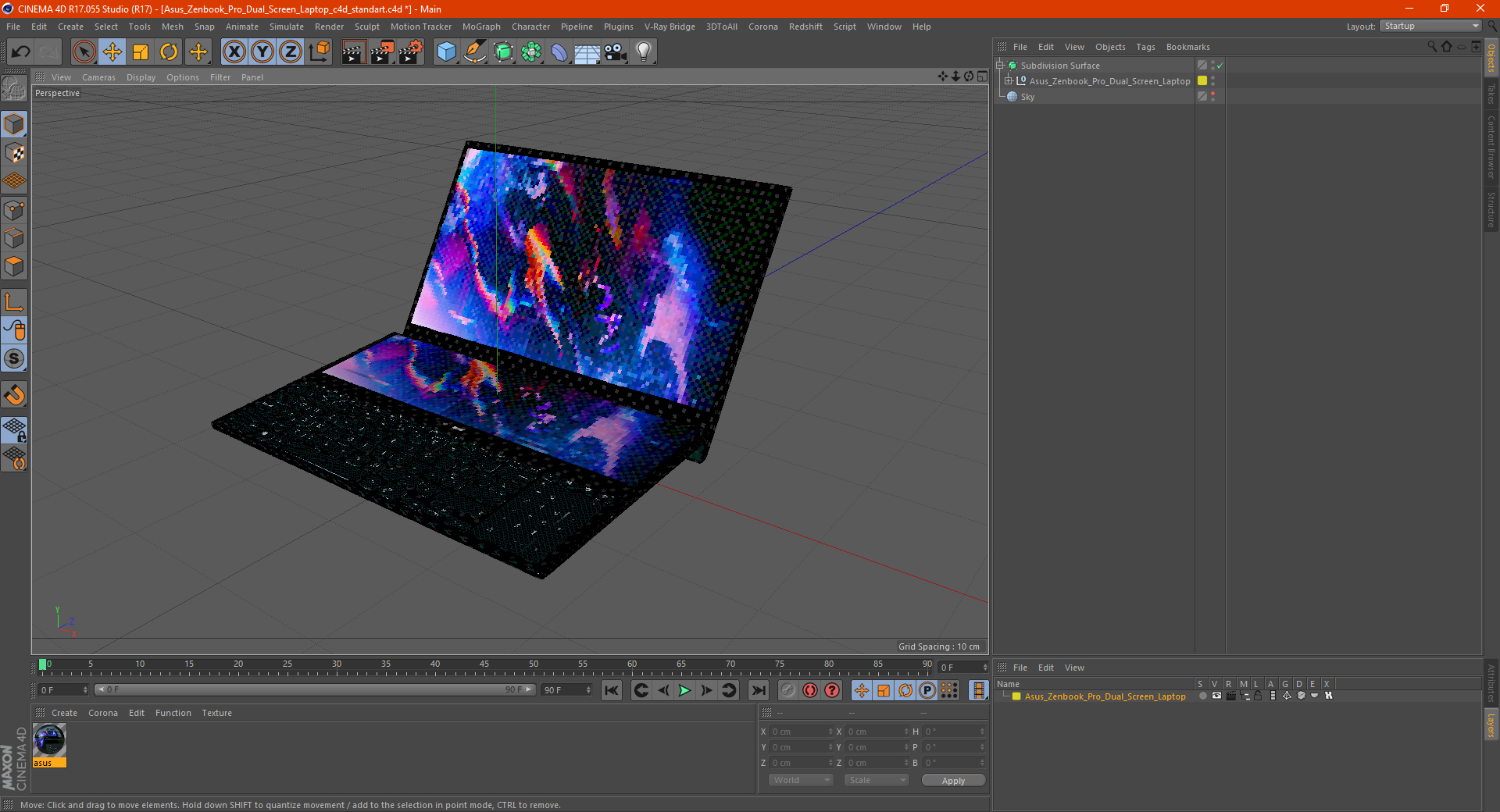Go to end of animation

(759, 690)
